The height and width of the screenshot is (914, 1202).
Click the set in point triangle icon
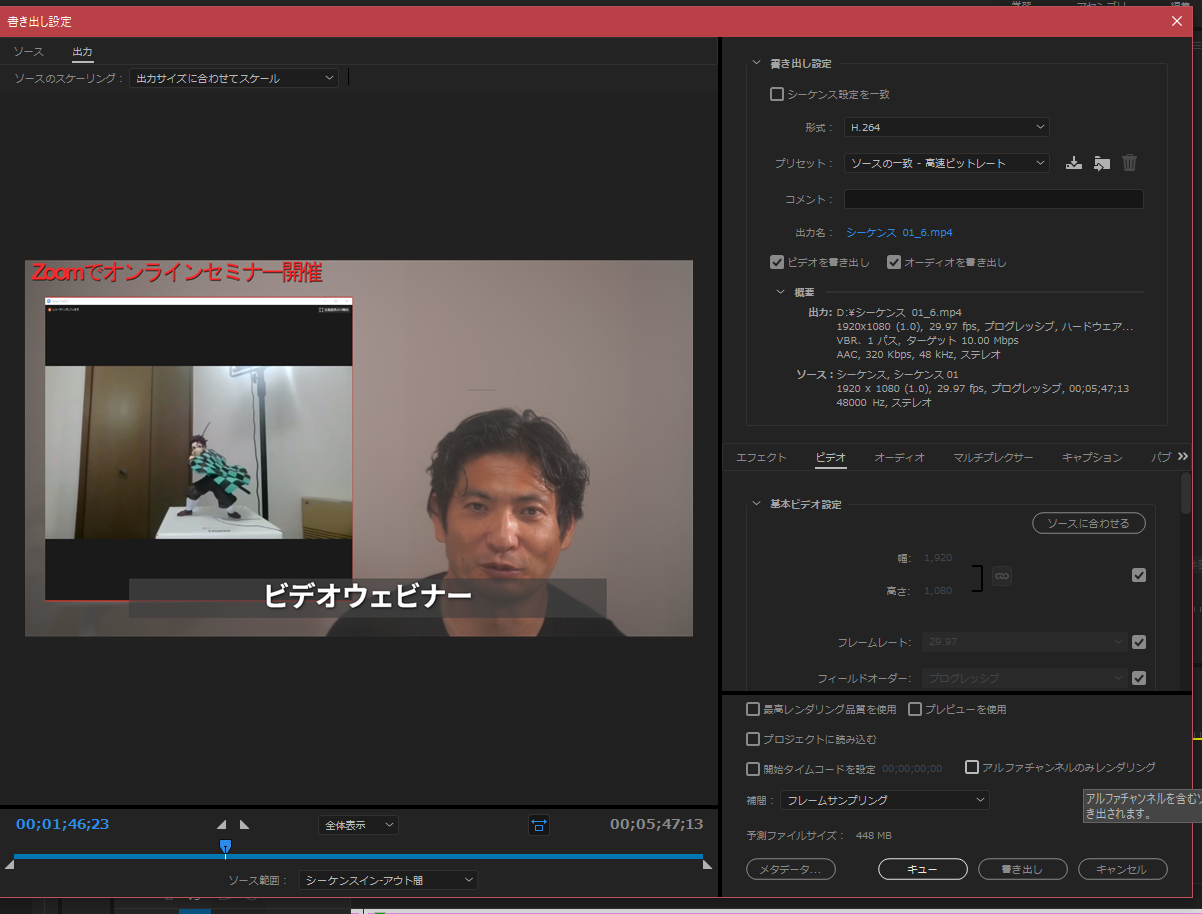pyautogui.click(x=222, y=825)
